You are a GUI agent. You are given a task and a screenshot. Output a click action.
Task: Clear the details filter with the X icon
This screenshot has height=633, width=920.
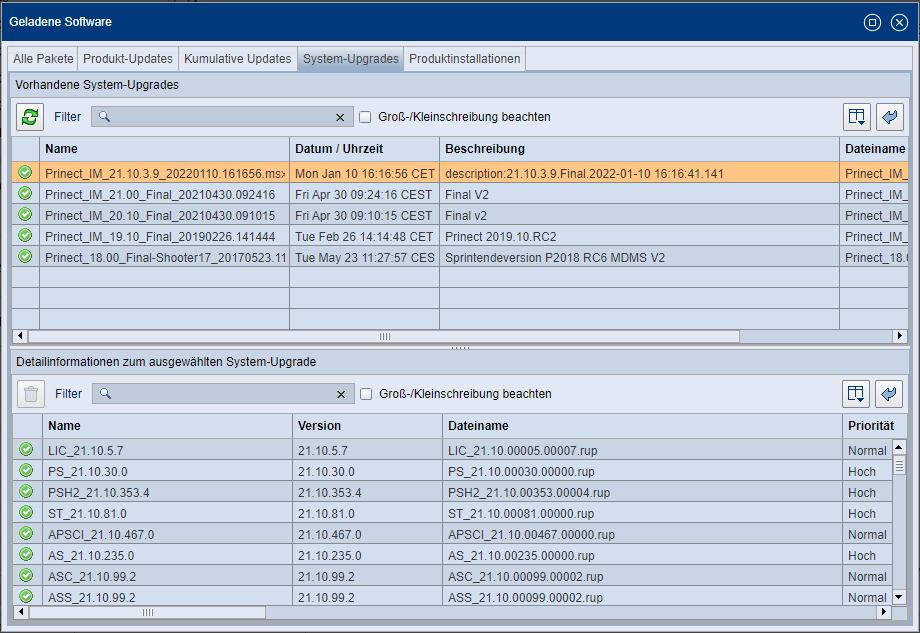point(341,394)
